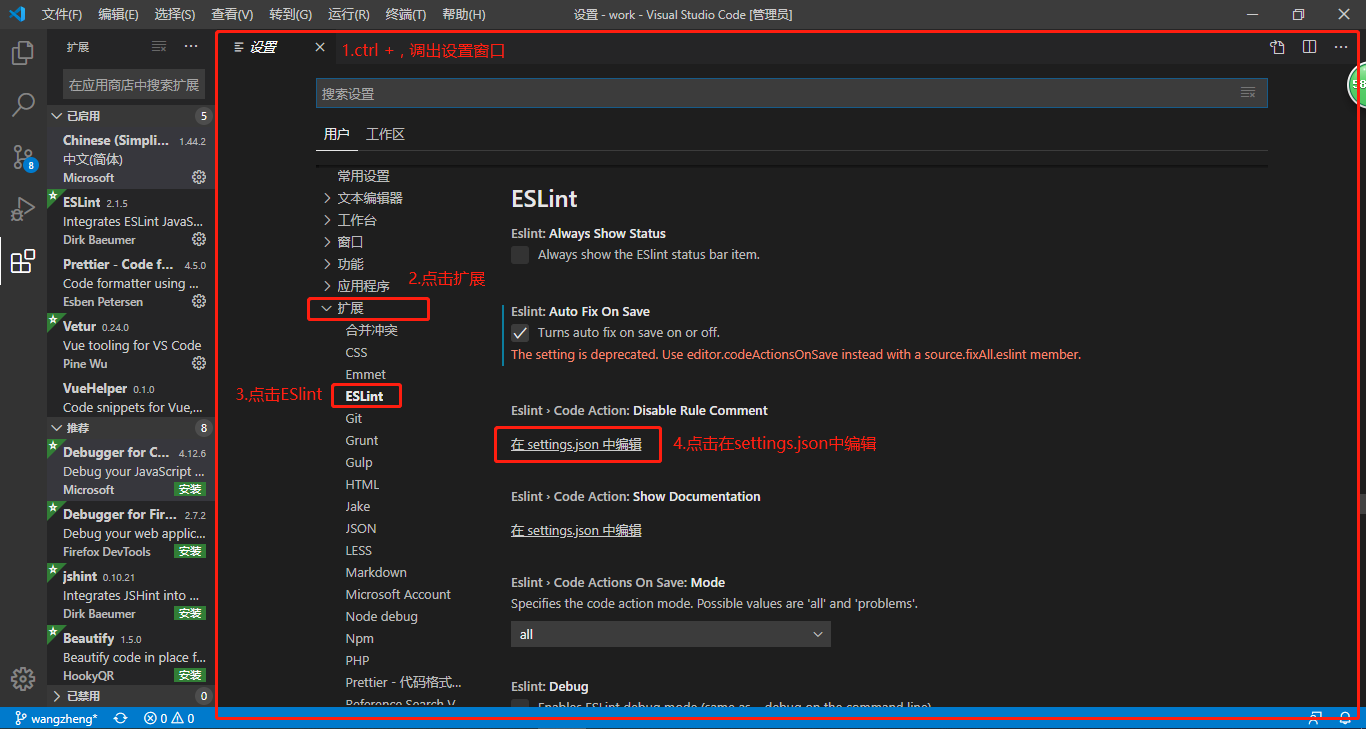
Task: Click the gear icon for ESLint extension
Action: 199,239
